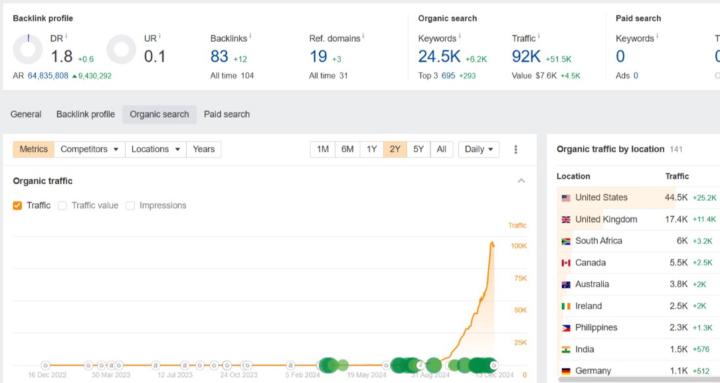This screenshot has height=383, width=720.
Task: Click the United Kingdom flag icon
Action: [566, 220]
